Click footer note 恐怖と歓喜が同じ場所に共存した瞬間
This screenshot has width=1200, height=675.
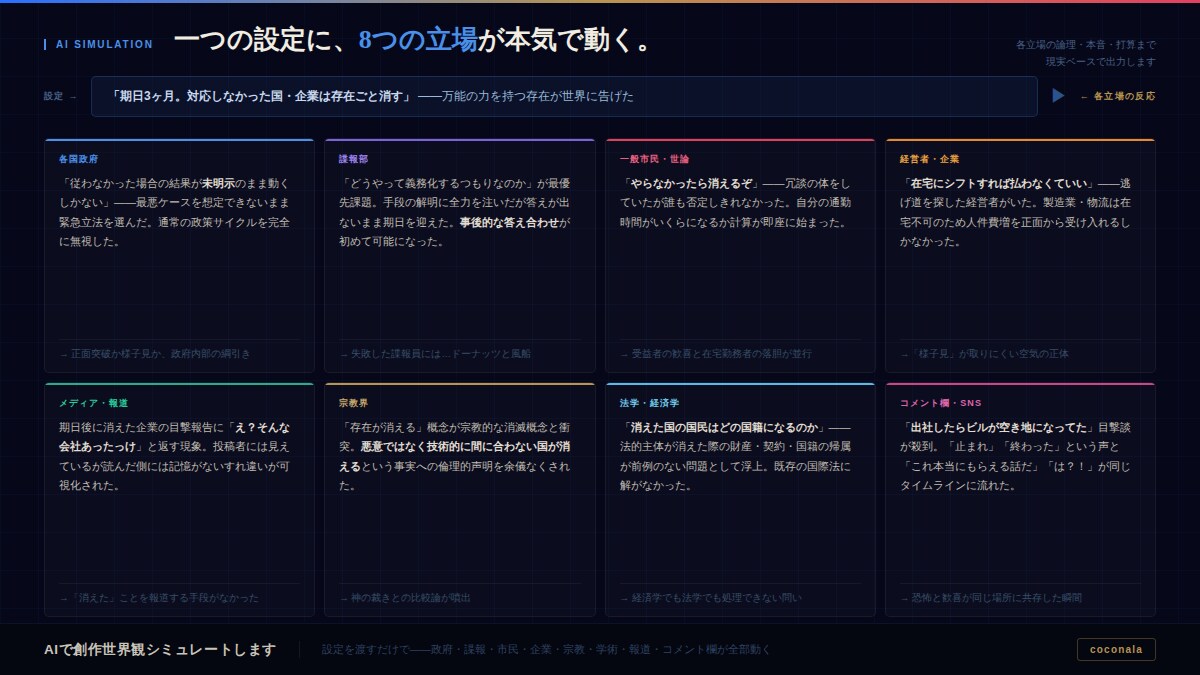click(991, 598)
